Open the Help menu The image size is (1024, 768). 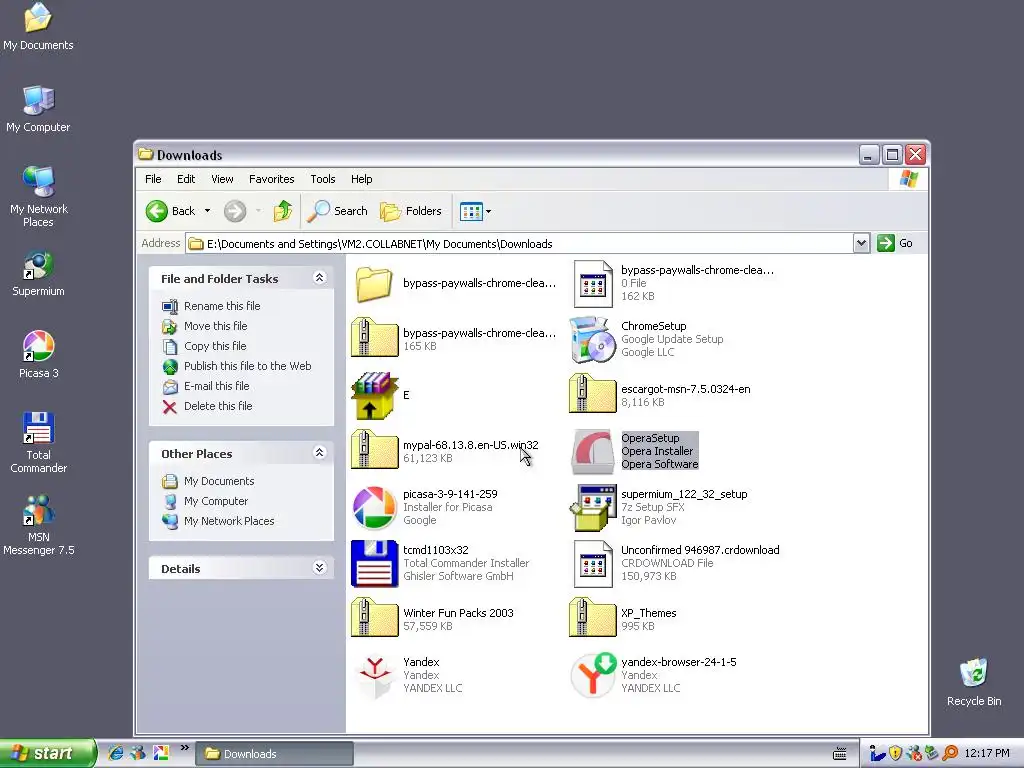pos(361,179)
